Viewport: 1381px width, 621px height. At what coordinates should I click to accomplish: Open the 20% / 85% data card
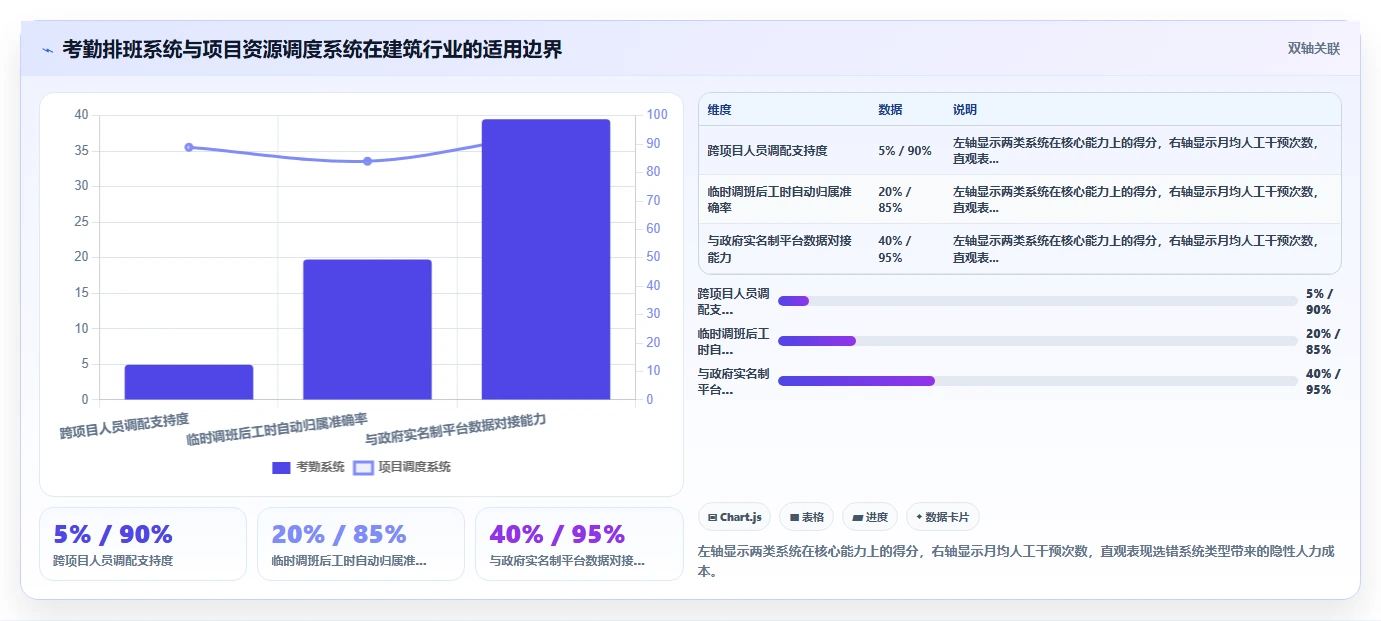pos(361,544)
